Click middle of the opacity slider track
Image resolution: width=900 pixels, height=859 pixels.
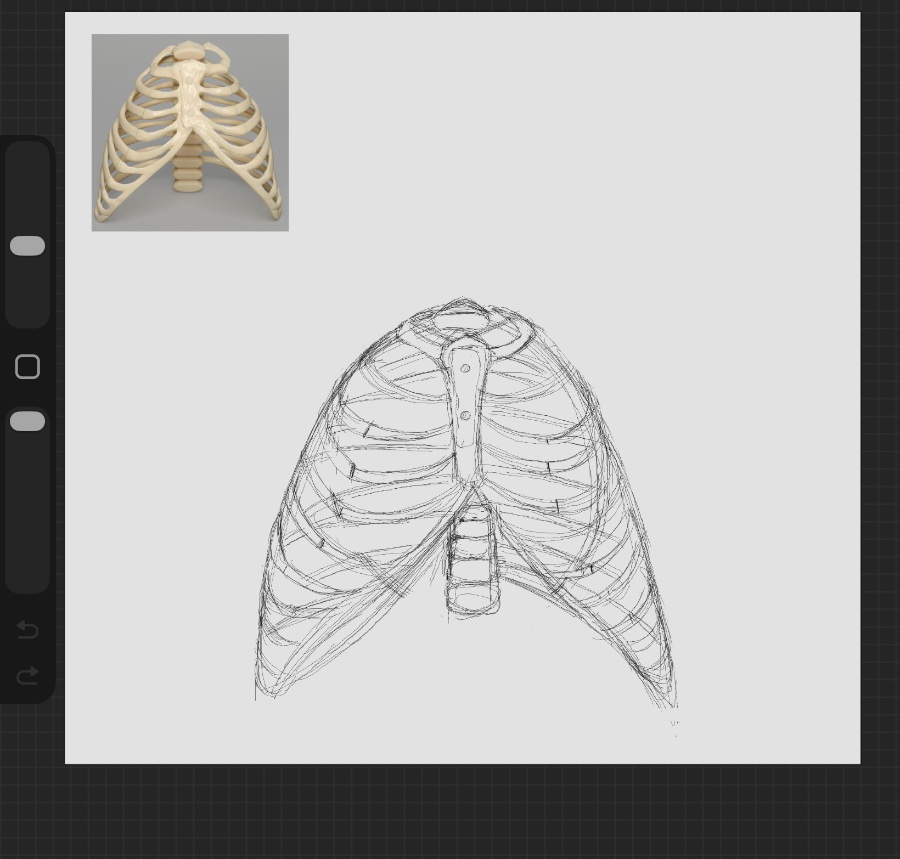(27, 500)
